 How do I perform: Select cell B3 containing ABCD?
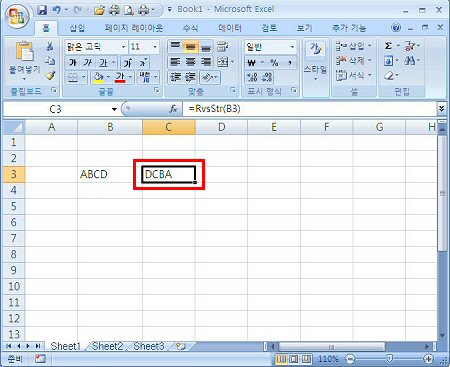click(x=110, y=174)
